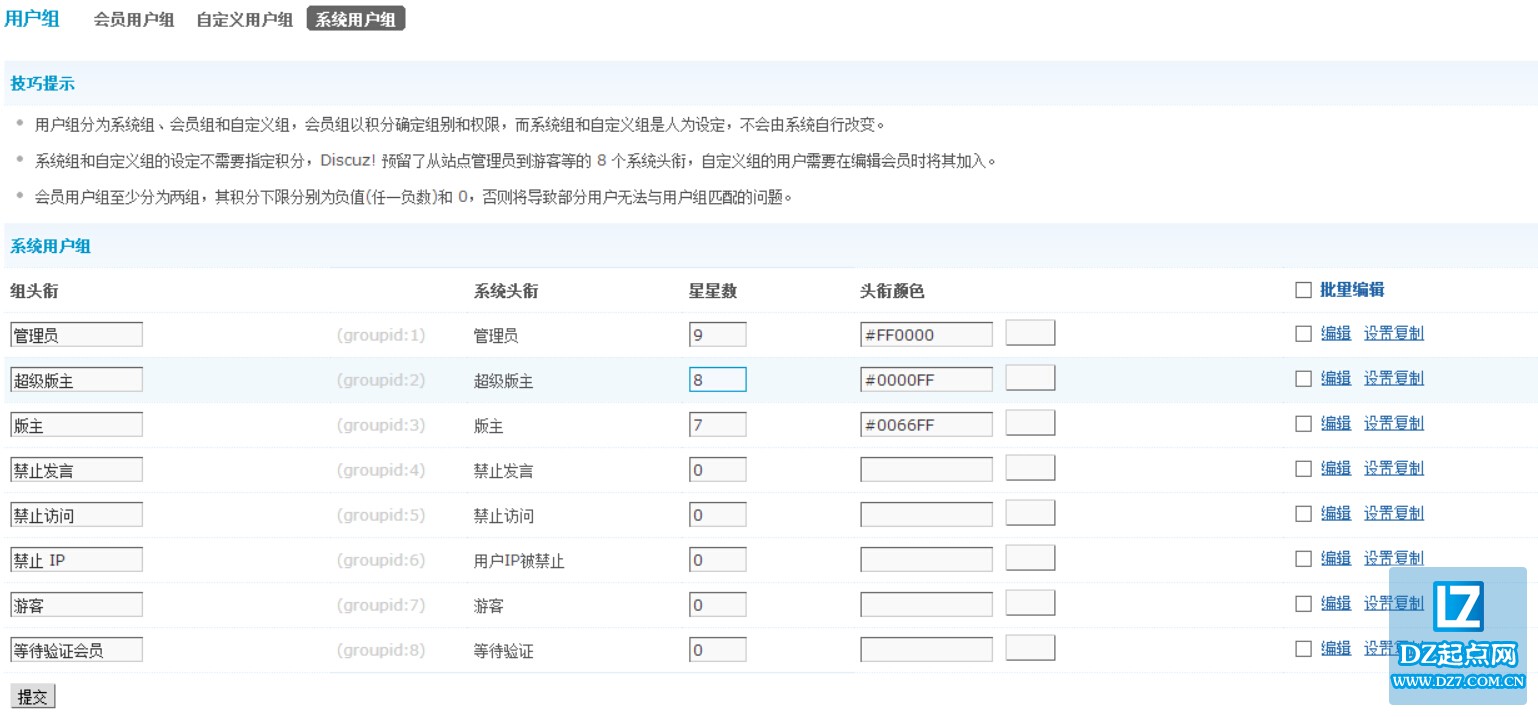
Task: Check the checkbox on the 管理员 row
Action: [1303, 333]
